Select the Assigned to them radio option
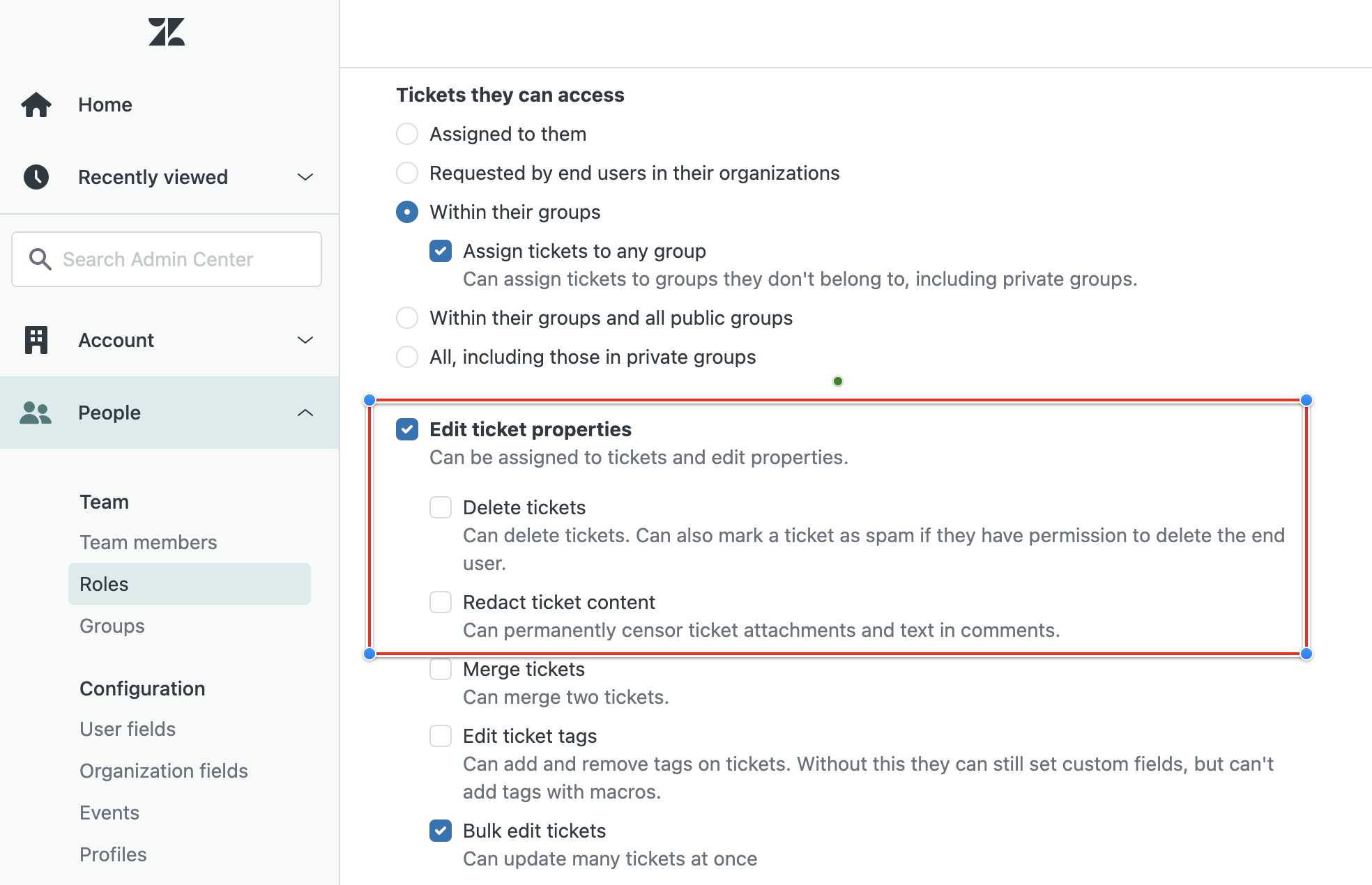Image resolution: width=1372 pixels, height=885 pixels. tap(407, 134)
